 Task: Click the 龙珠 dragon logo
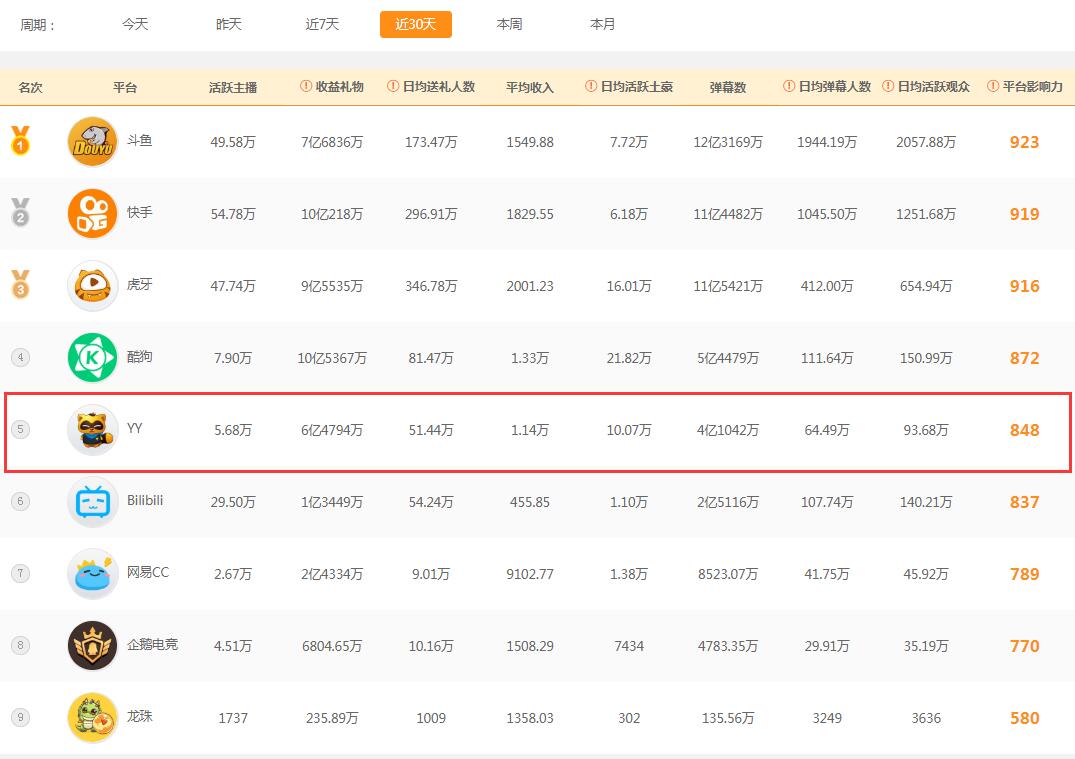(93, 718)
